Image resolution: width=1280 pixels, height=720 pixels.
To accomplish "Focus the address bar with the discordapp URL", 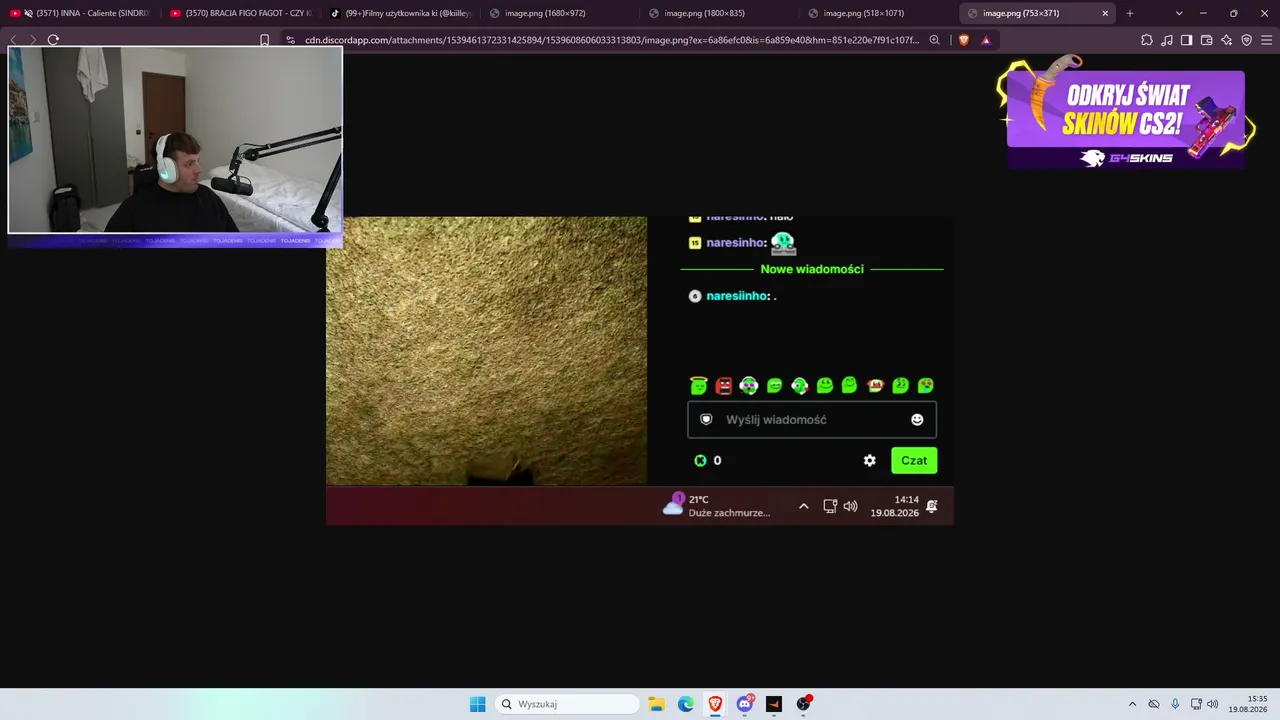I will coord(612,40).
